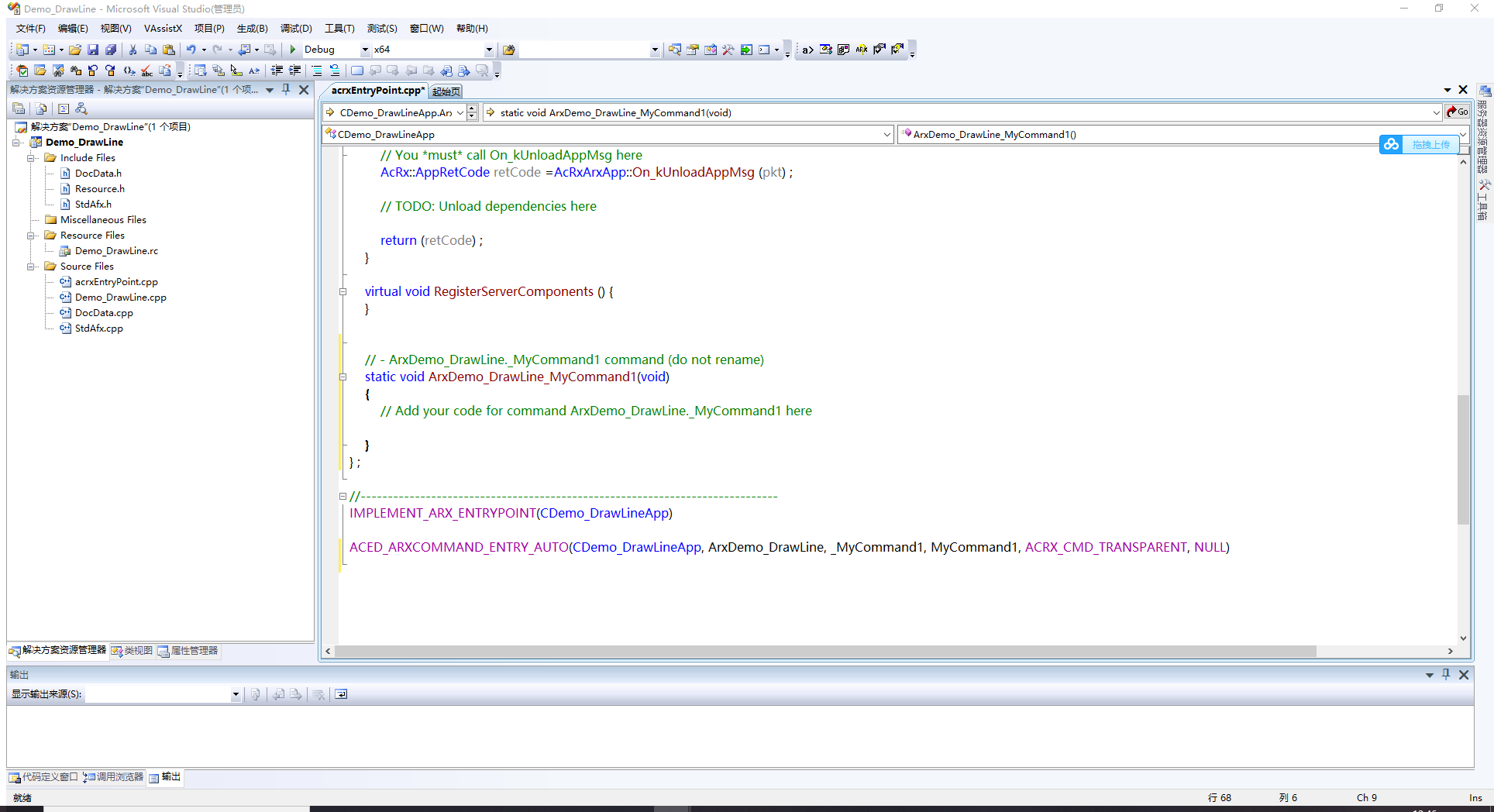Click the Find in Files binoculars-folder icon
The height and width of the screenshot is (812, 1494).
509,50
